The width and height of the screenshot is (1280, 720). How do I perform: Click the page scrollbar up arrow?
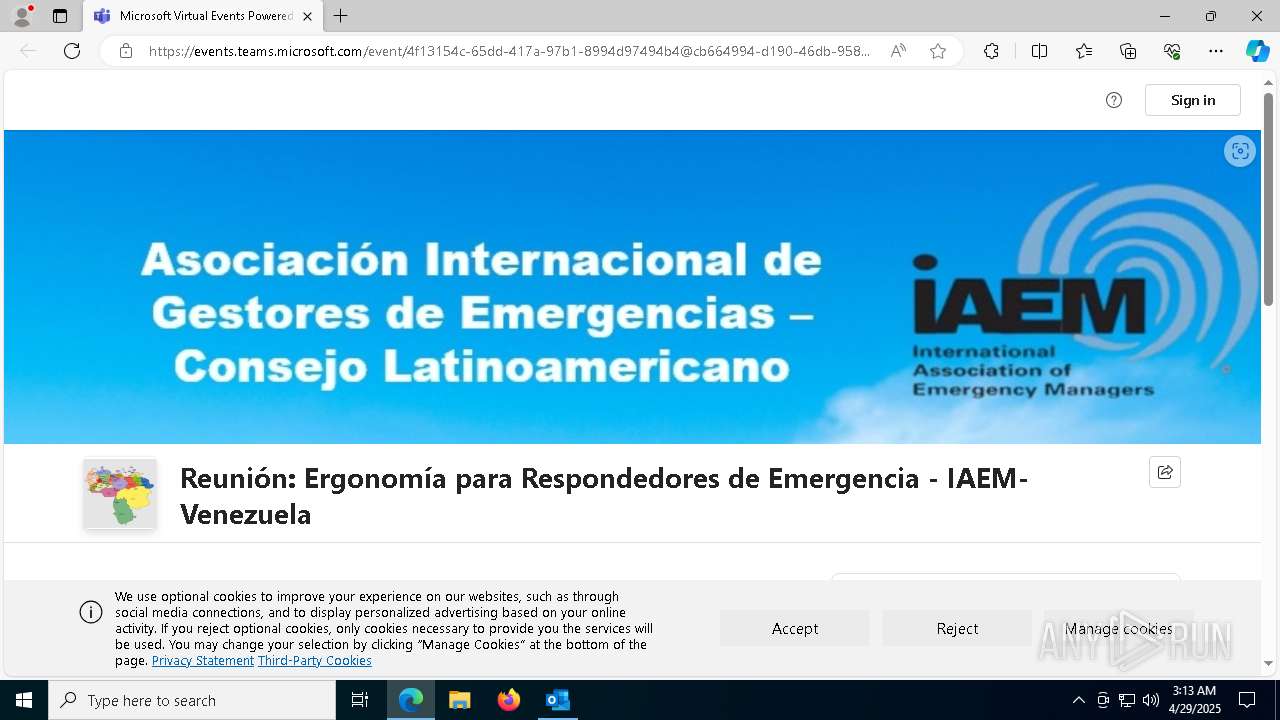pyautogui.click(x=1269, y=83)
